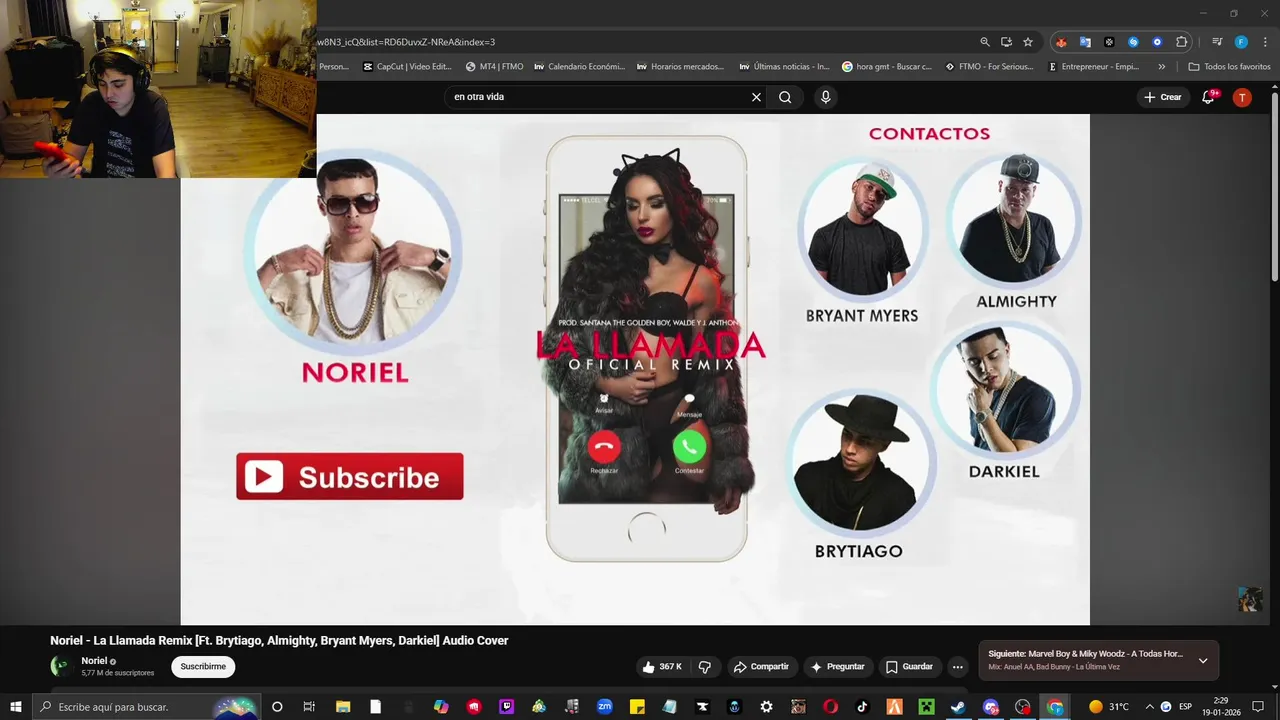Dislike the video with thumbs down
1280x720 pixels.
[x=704, y=667]
